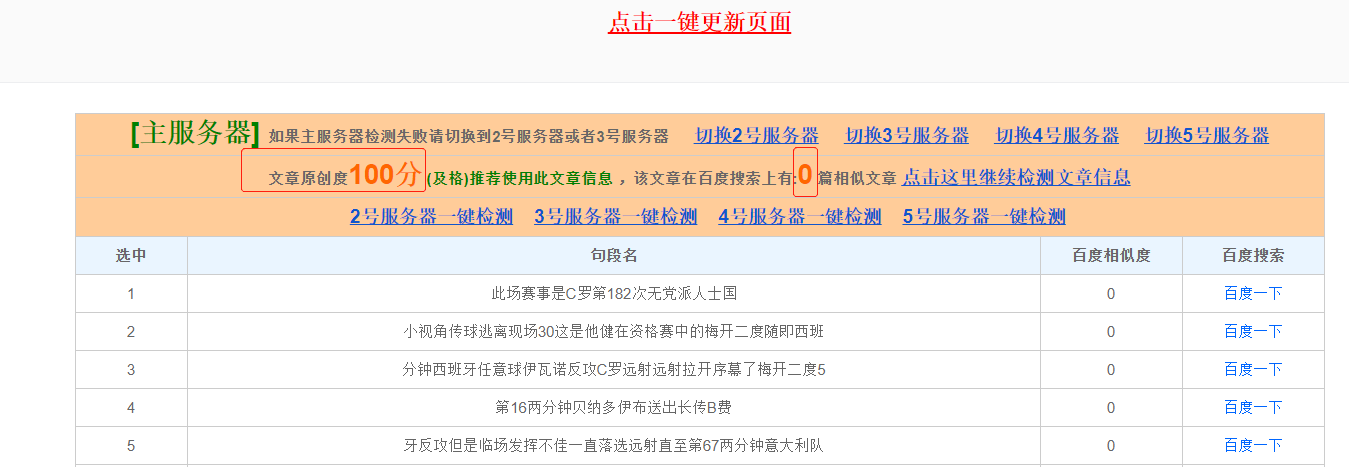Open 点击这里继续检测文章信息 link
The height and width of the screenshot is (467, 1349).
coord(1016,178)
